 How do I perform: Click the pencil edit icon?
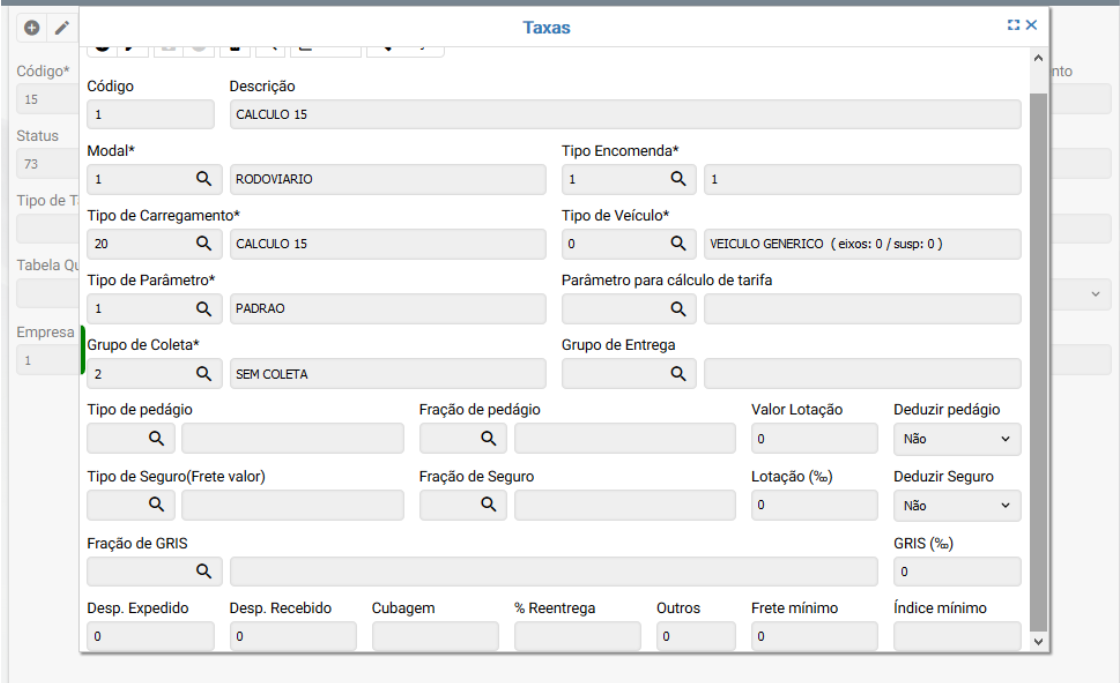click(61, 28)
